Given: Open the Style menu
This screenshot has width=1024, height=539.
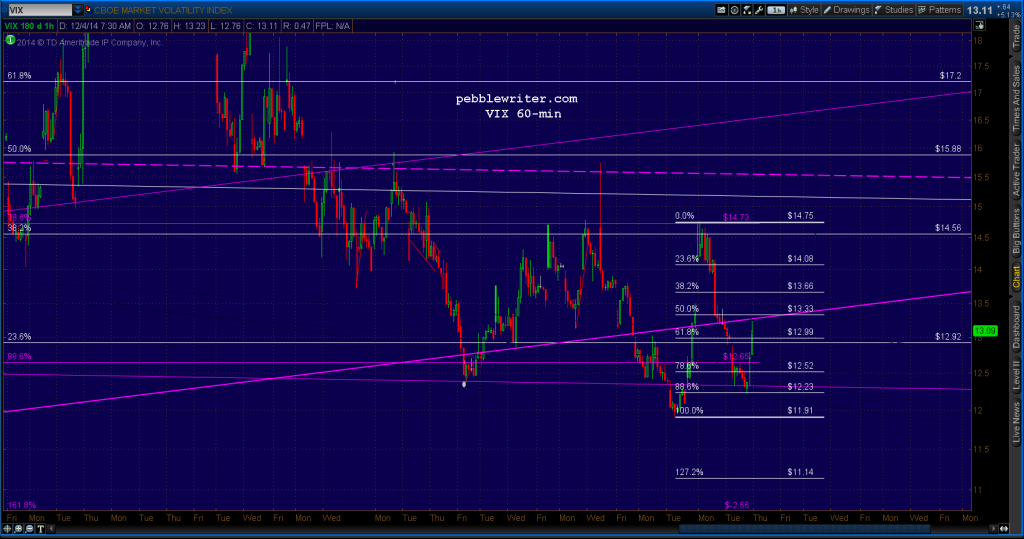Looking at the screenshot, I should click(804, 10).
